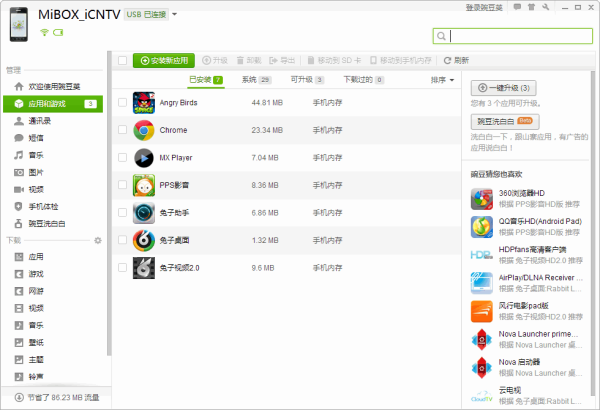Screen dimensions: 600x410
Task: Click the 兔子桌面 app icon
Action: 144,240
